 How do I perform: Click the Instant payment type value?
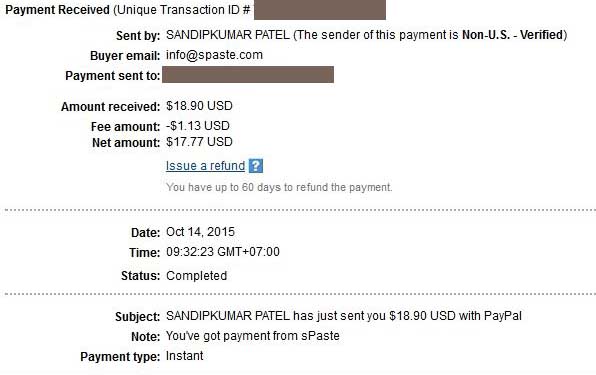point(184,356)
